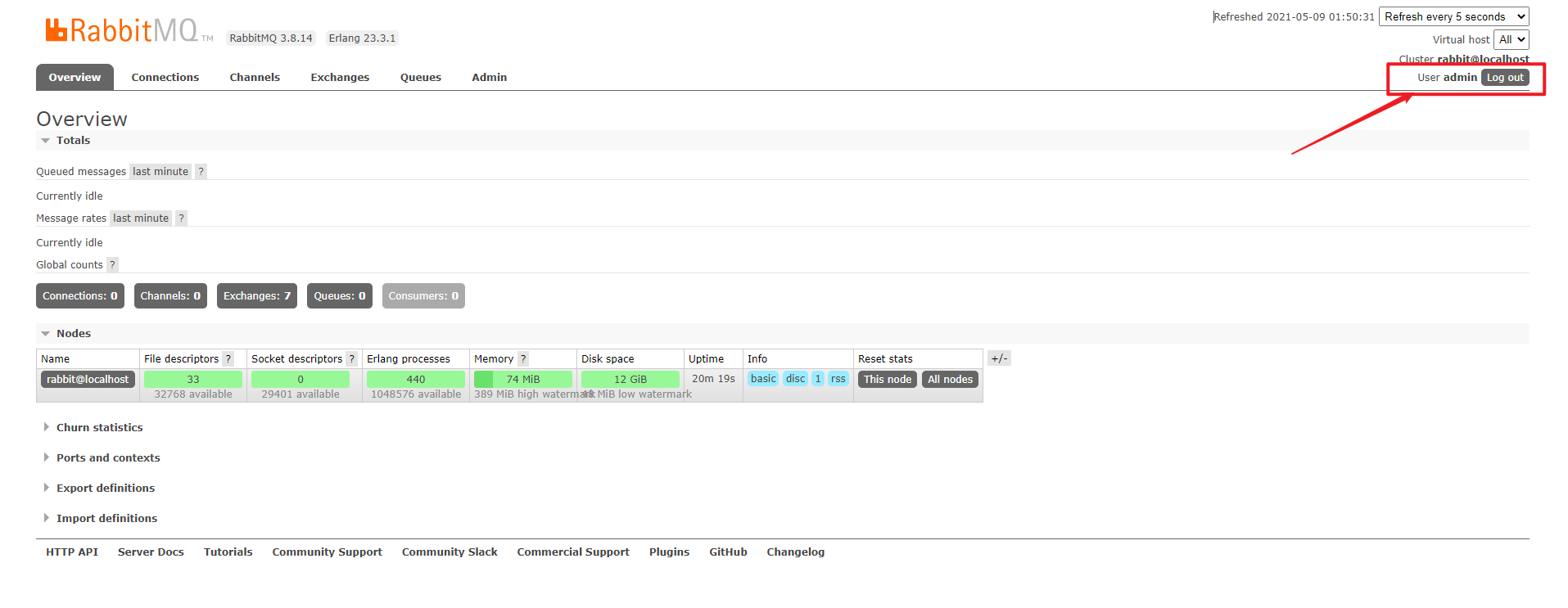
Task: Click the 20m 19s uptime value
Action: click(x=713, y=378)
